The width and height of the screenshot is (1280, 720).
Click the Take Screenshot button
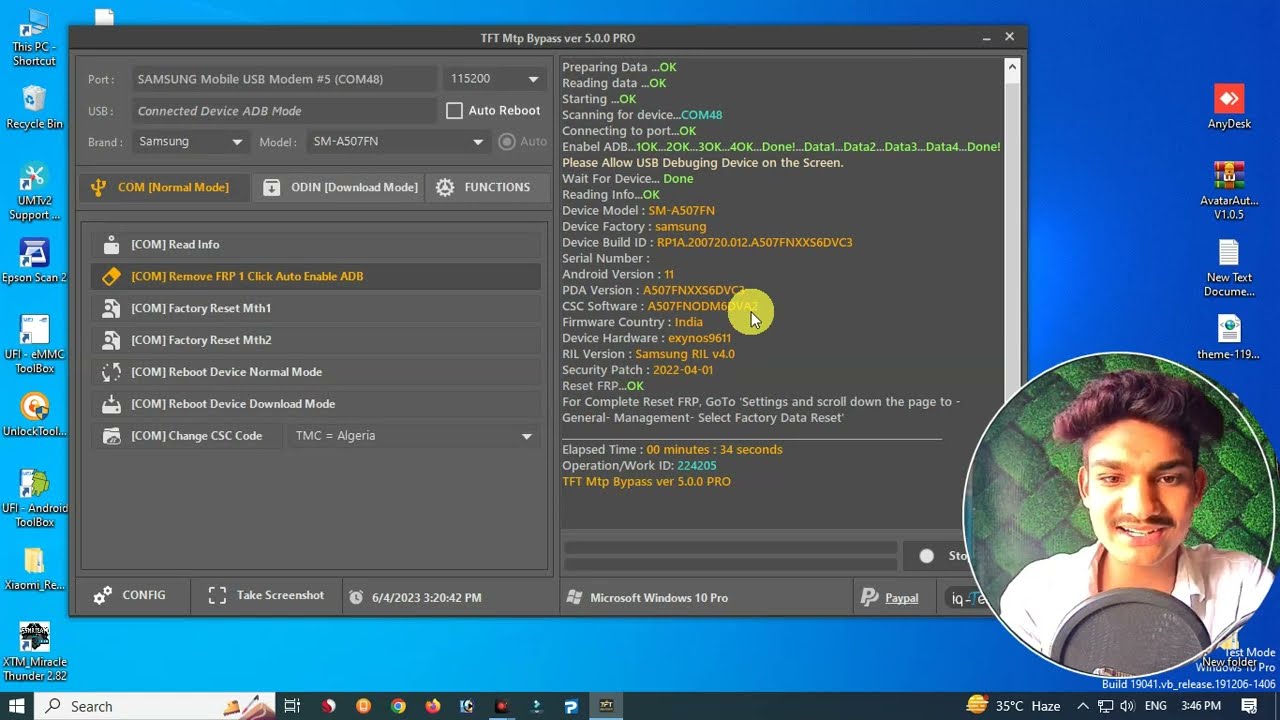click(x=266, y=596)
